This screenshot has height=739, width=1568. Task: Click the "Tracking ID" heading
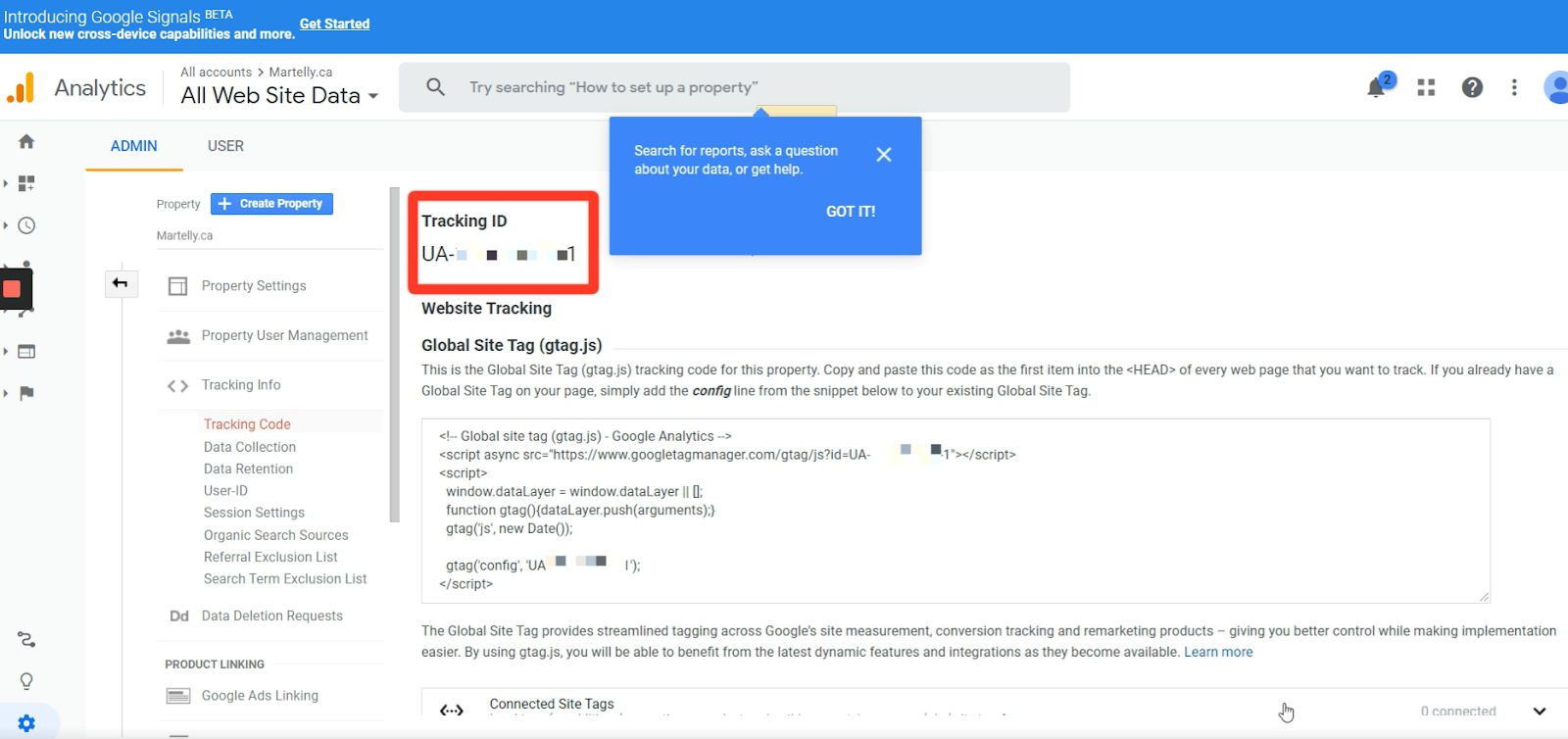point(465,222)
